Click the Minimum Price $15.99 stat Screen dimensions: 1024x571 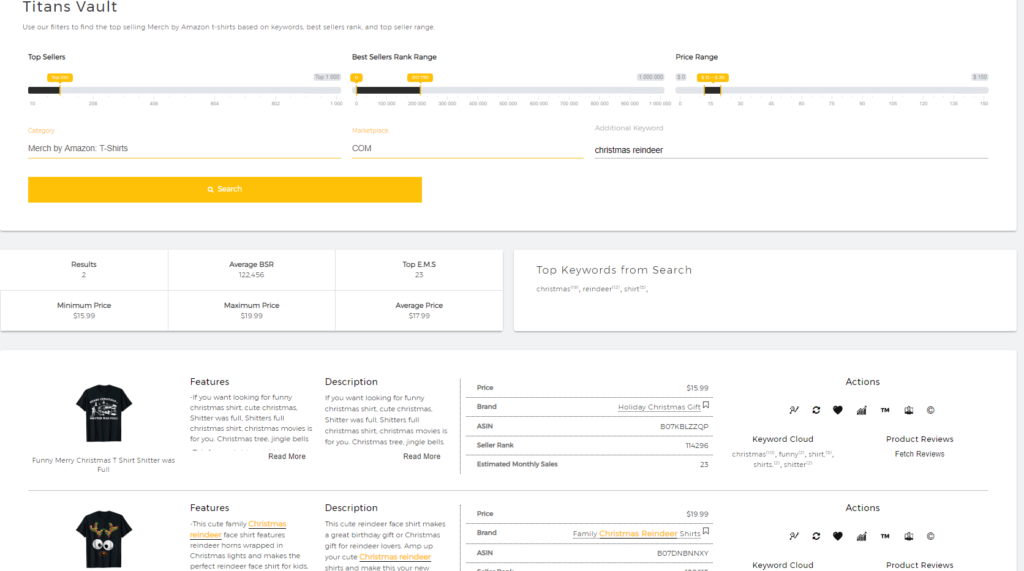84,310
